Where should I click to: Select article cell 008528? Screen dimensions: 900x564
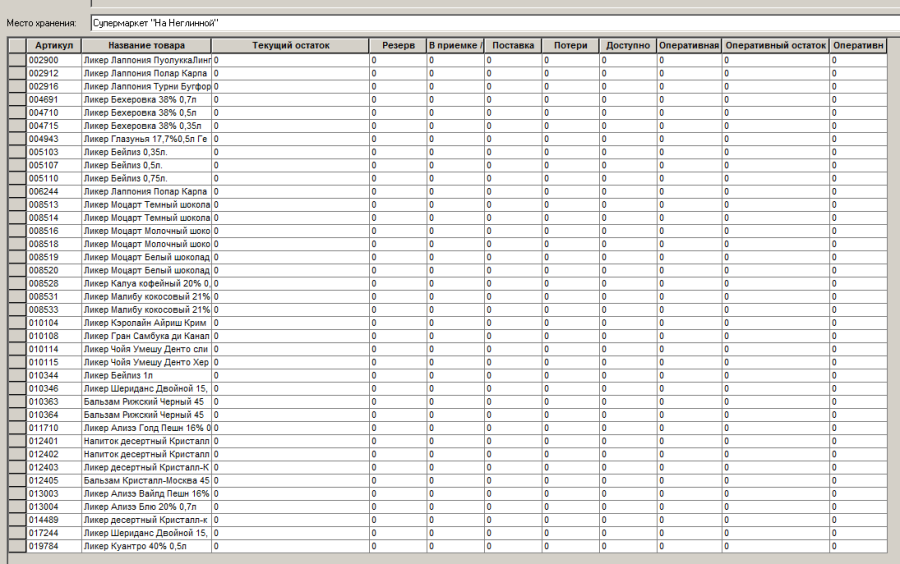tap(54, 283)
